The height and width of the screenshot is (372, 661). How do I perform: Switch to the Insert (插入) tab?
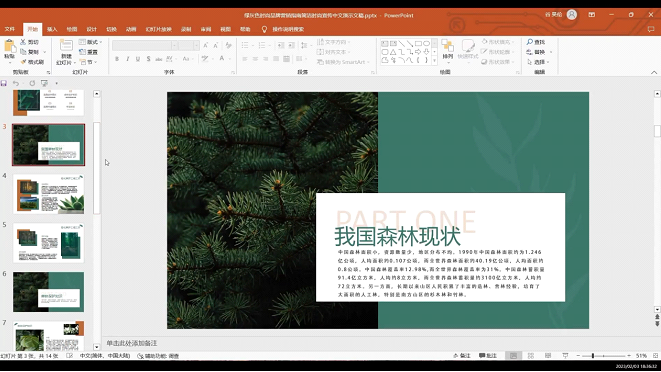point(52,29)
